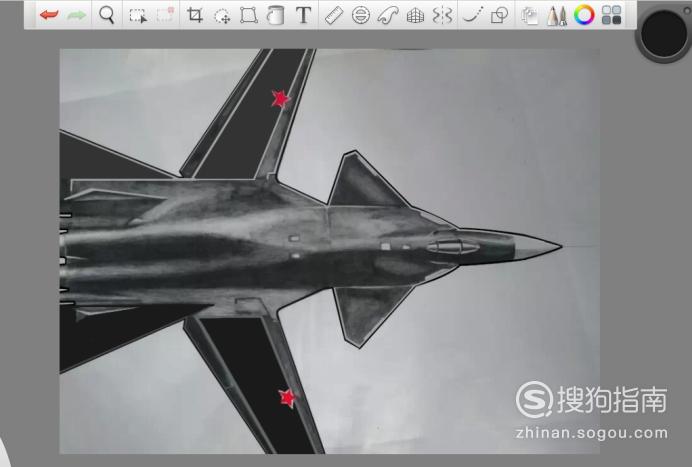Open the Layers editor icon
Viewport: 692px width, 467px height.
pos(529,16)
